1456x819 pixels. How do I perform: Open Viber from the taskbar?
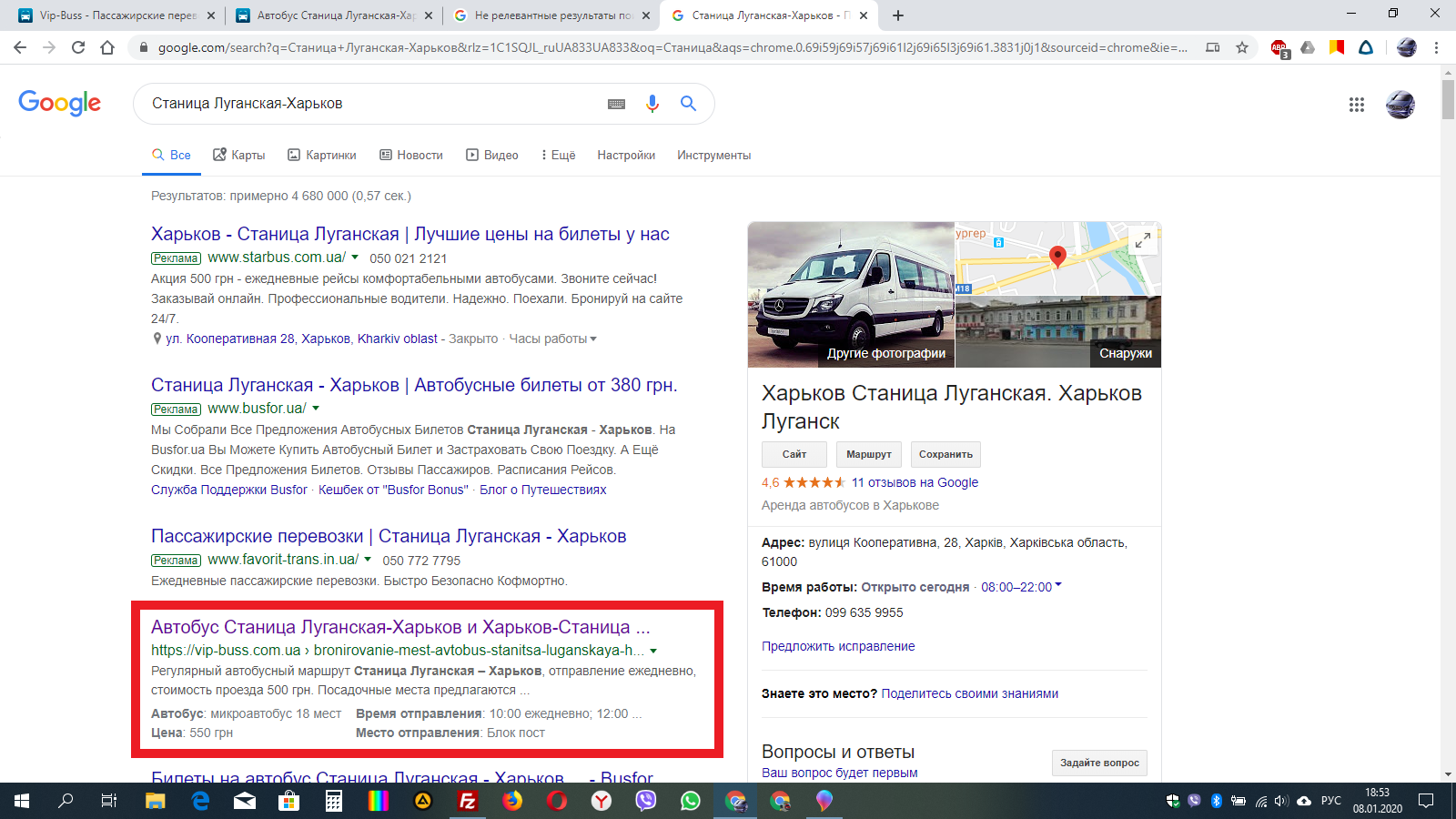pos(646,801)
